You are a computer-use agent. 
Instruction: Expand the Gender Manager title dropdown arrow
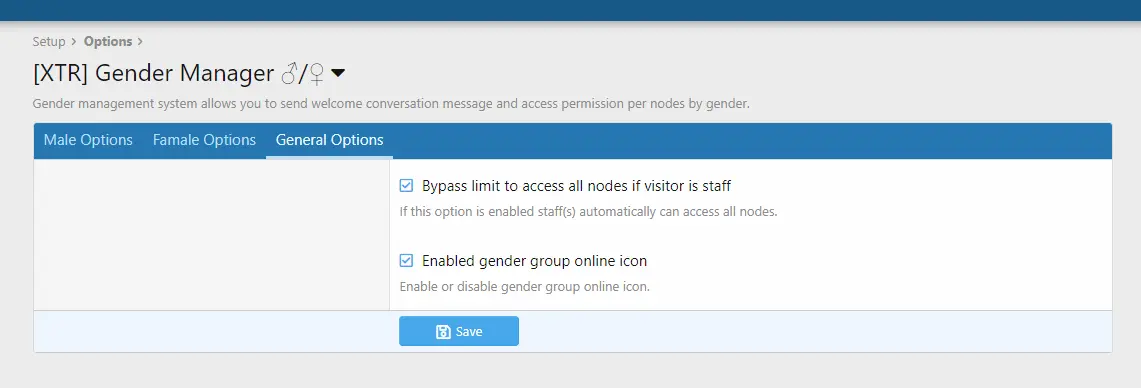point(338,73)
